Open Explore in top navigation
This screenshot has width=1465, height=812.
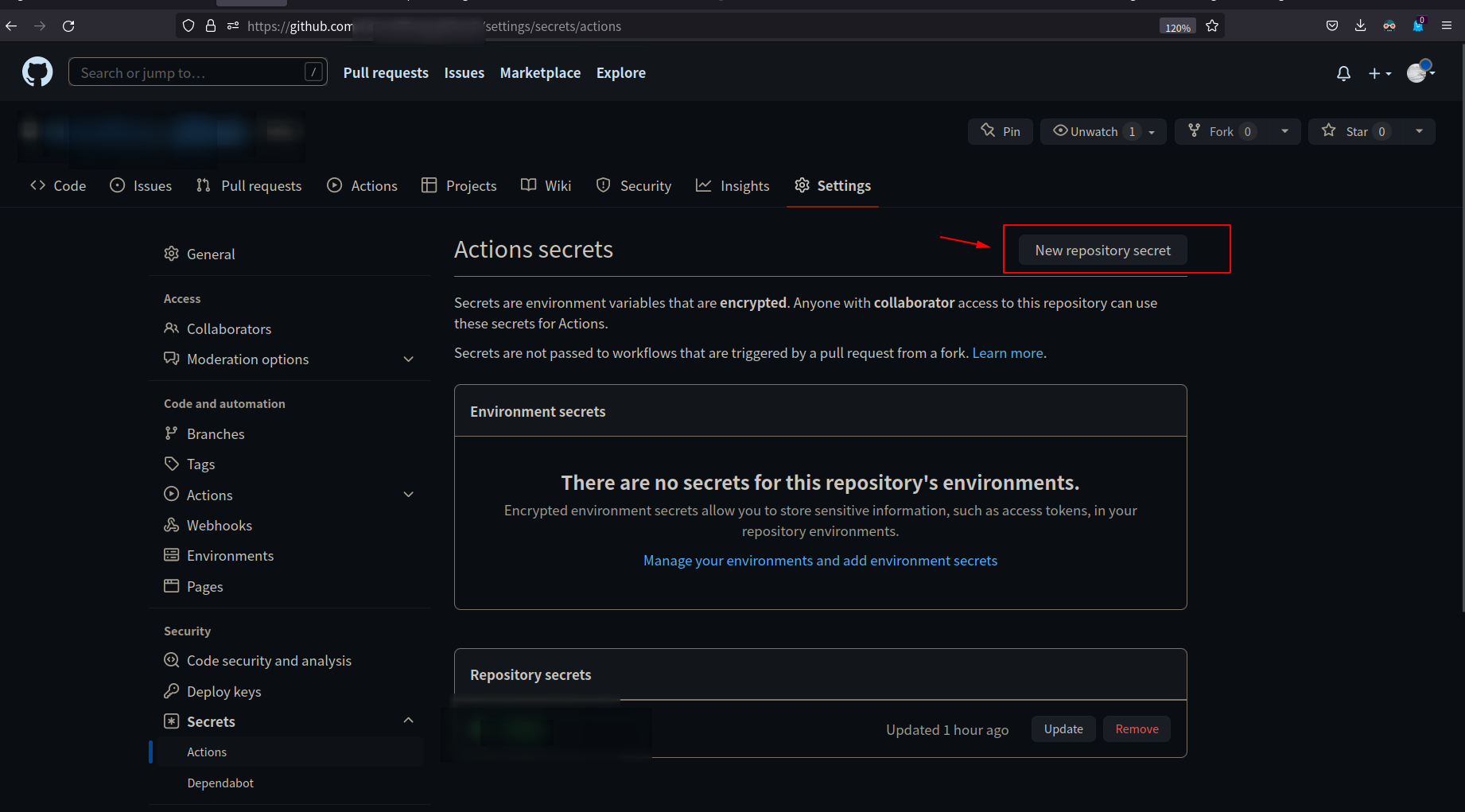pos(621,72)
